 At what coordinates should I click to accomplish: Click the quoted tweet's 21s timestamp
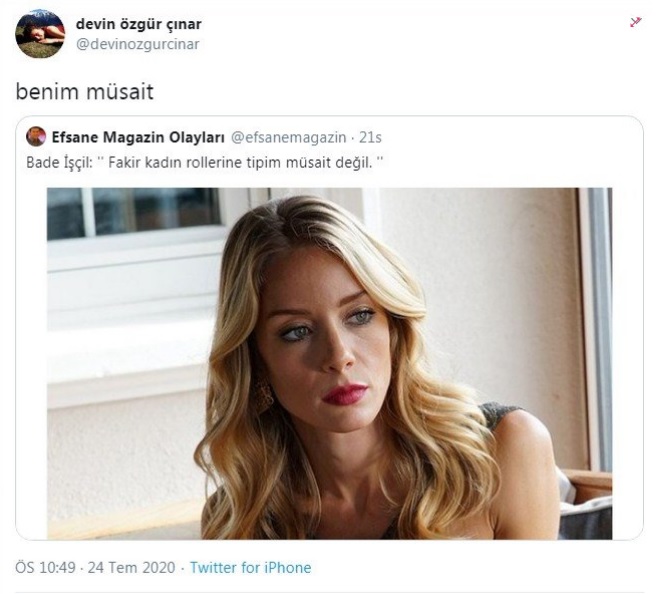click(x=370, y=137)
